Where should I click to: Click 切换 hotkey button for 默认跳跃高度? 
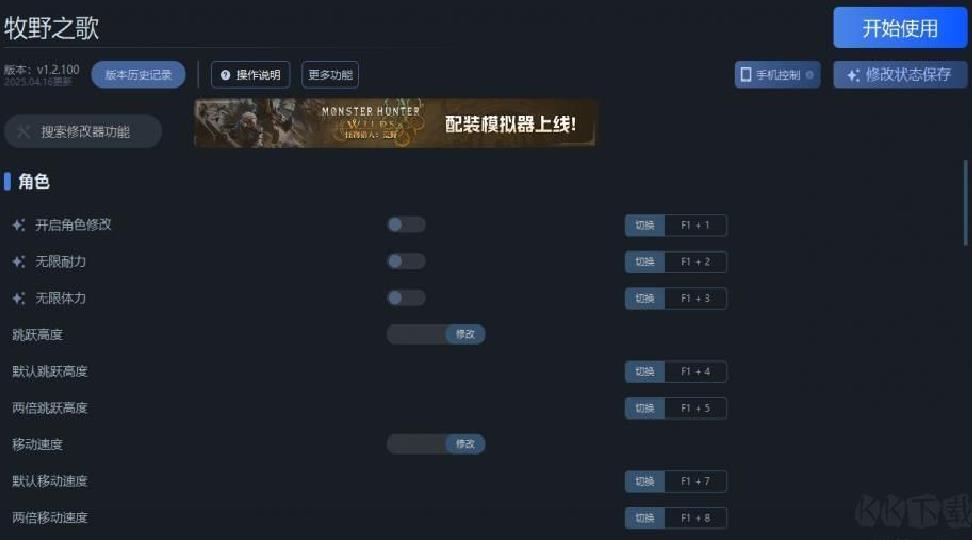point(645,371)
